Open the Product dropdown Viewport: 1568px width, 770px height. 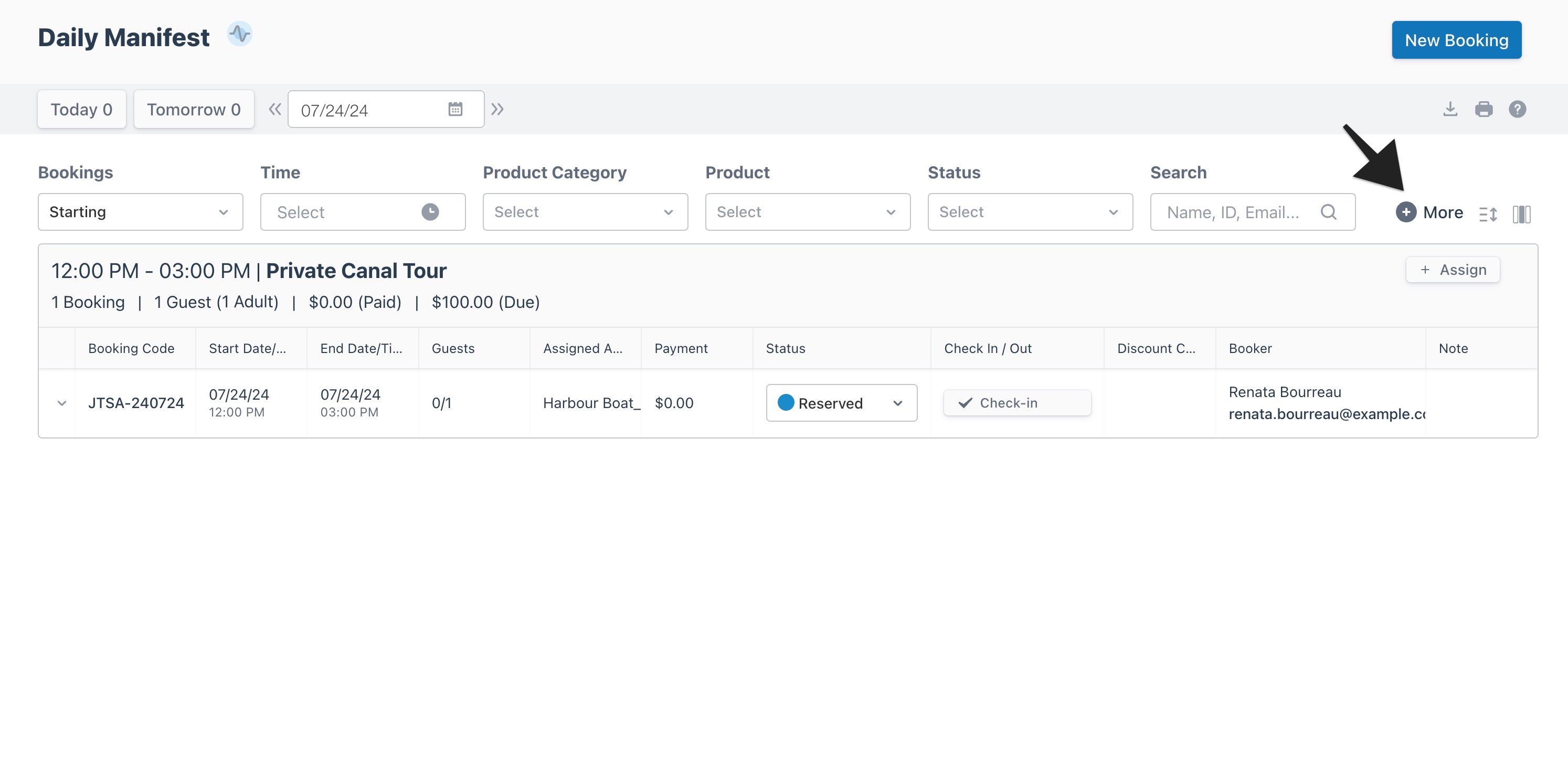tap(807, 212)
